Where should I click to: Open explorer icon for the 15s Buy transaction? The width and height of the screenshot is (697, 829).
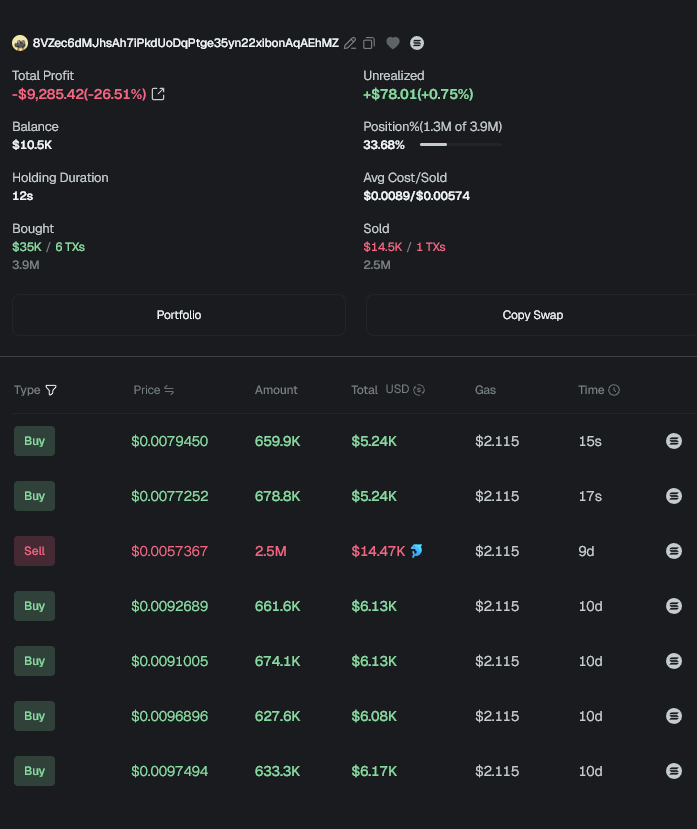point(674,441)
